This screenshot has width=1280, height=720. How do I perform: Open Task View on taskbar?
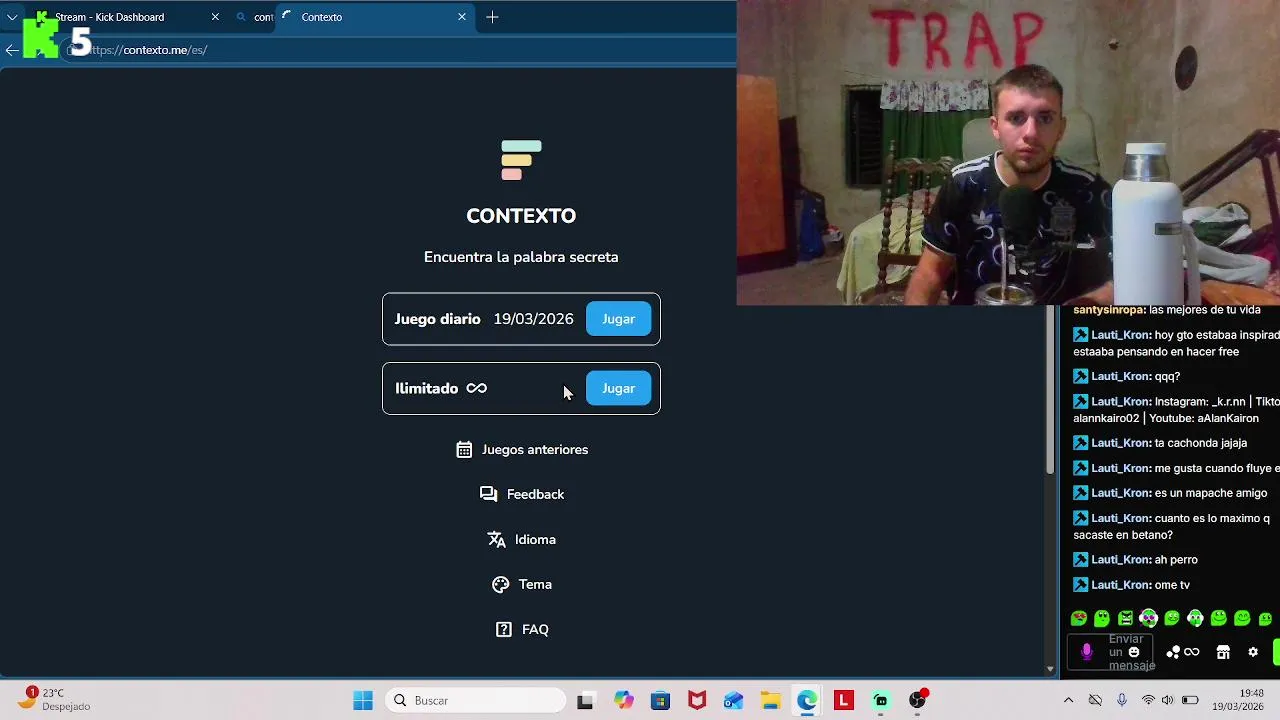tap(585, 701)
